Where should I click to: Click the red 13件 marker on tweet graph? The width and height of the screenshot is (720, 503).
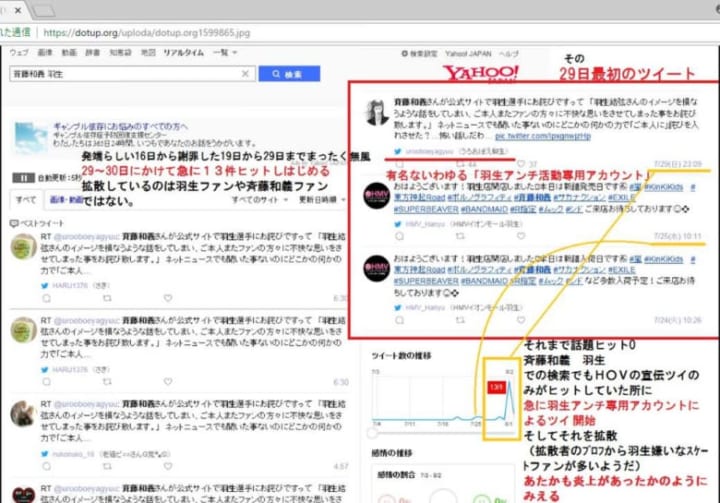point(495,386)
